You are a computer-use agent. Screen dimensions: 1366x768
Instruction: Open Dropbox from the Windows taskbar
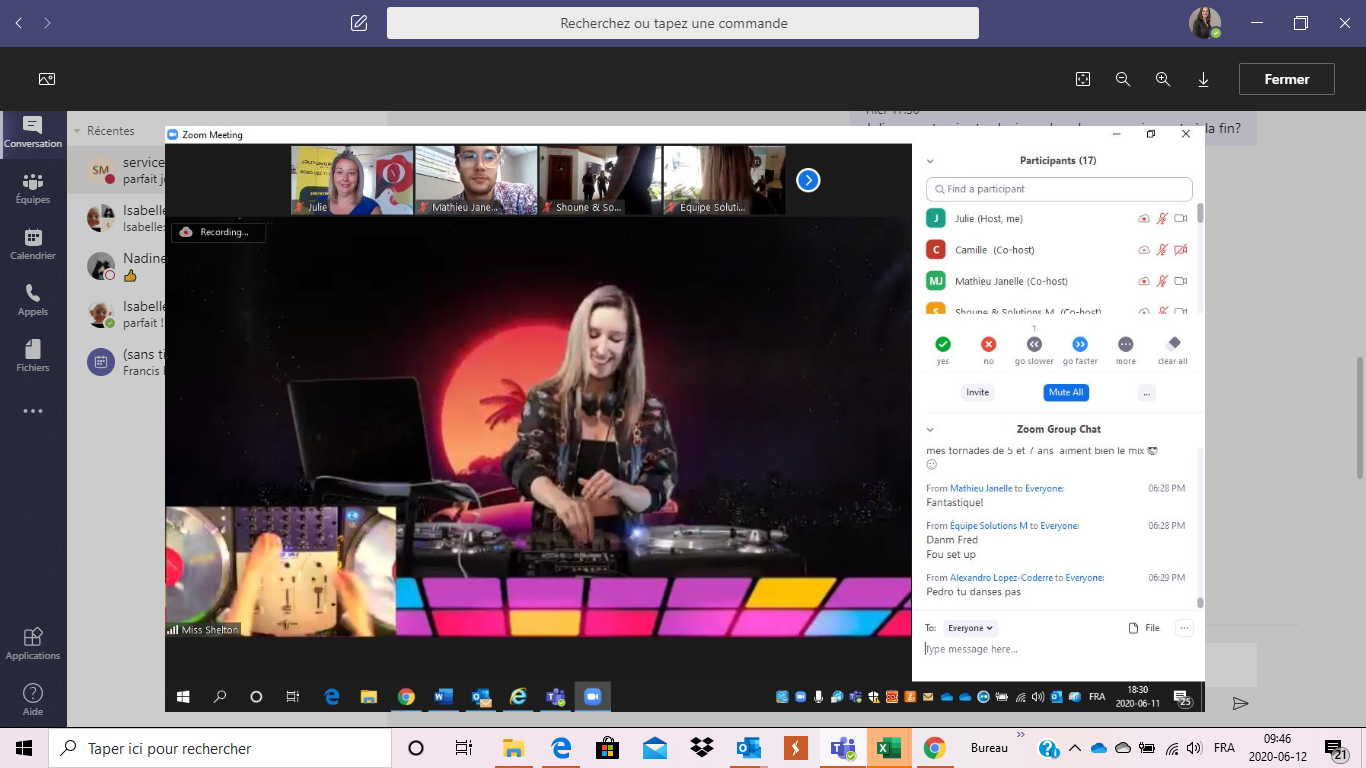pos(702,748)
